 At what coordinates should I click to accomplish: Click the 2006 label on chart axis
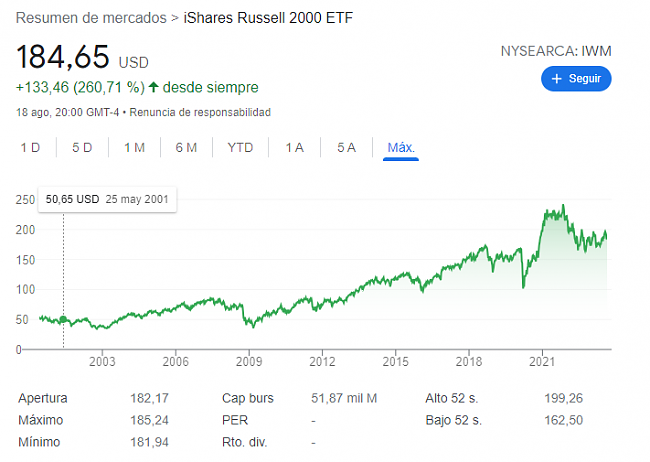click(175, 362)
